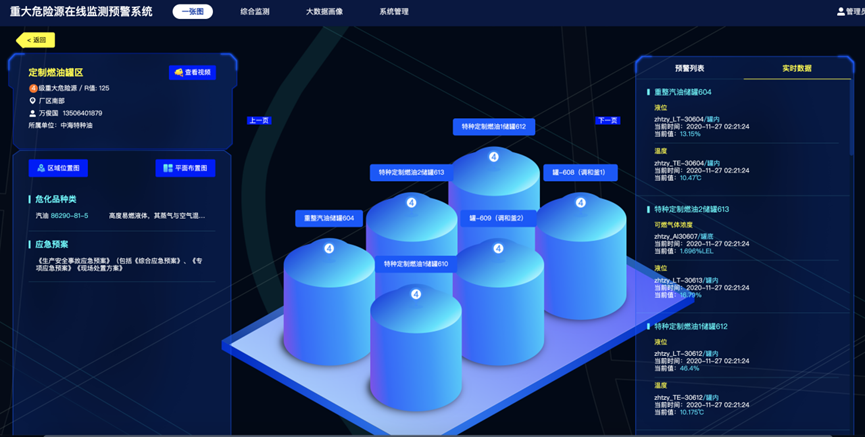865x437 pixels.
Task: Go back using the 返回 button
Action: click(36, 40)
